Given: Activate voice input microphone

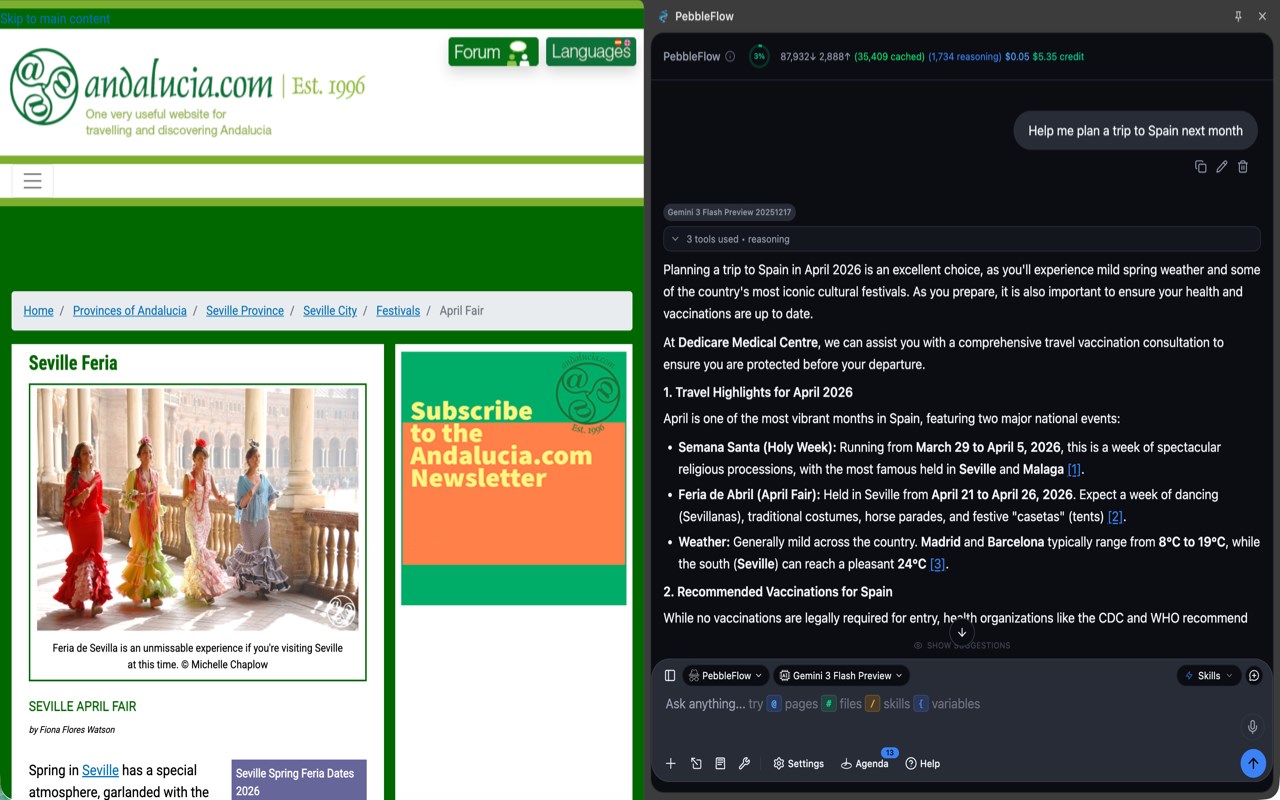Looking at the screenshot, I should pyautogui.click(x=1252, y=728).
